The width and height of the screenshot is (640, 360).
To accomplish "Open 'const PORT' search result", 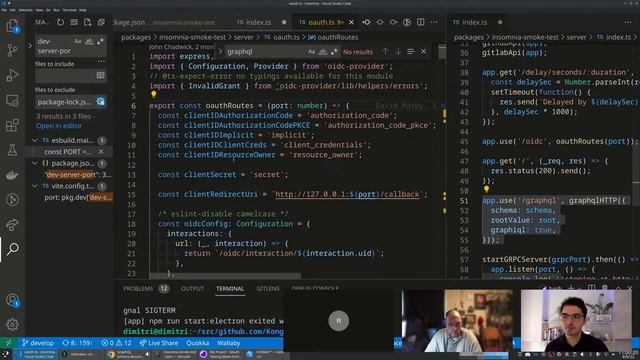I will click(68, 151).
